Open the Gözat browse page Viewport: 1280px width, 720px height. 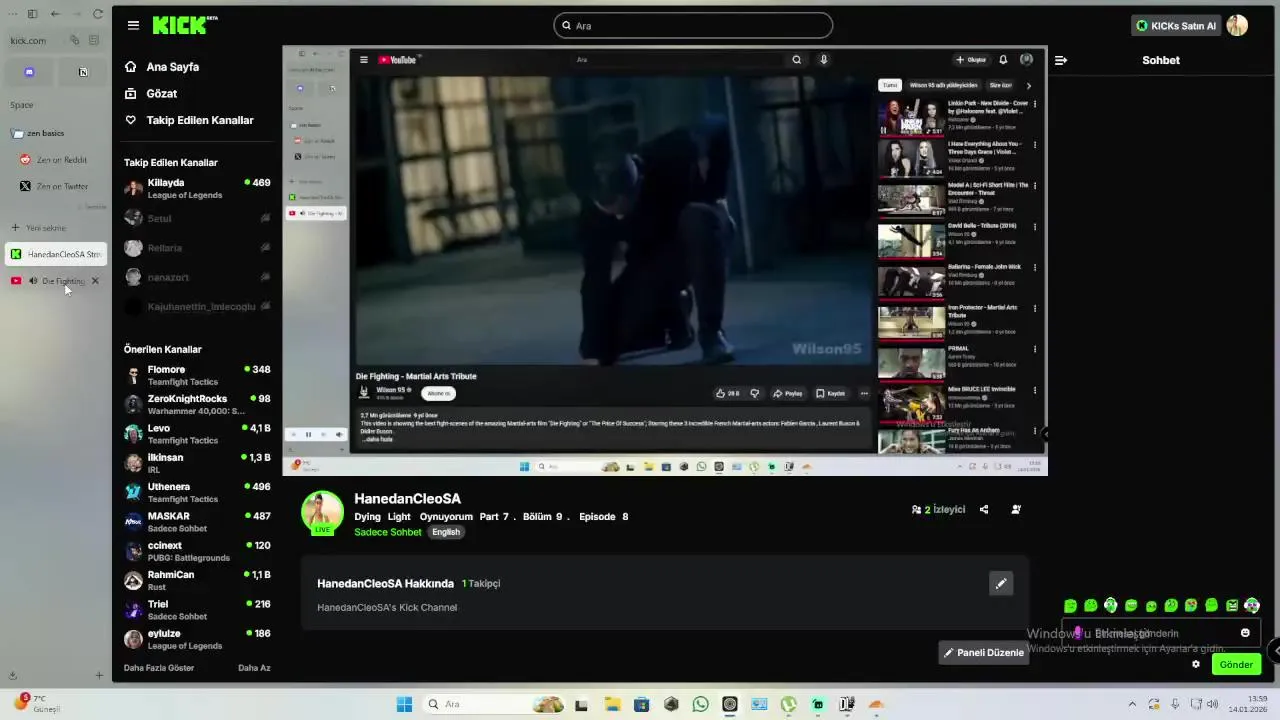point(150,93)
